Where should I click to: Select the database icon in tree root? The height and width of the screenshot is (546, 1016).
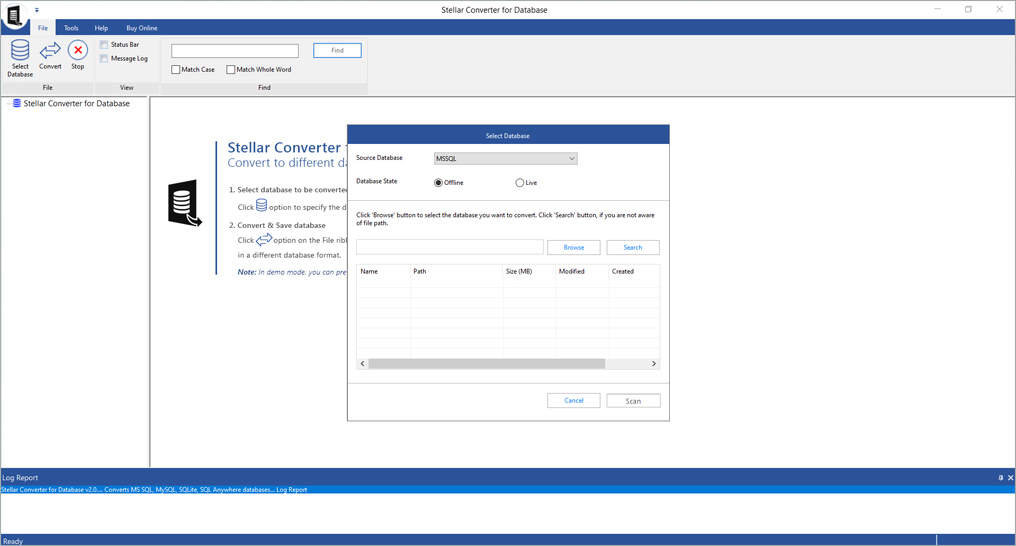(x=17, y=103)
